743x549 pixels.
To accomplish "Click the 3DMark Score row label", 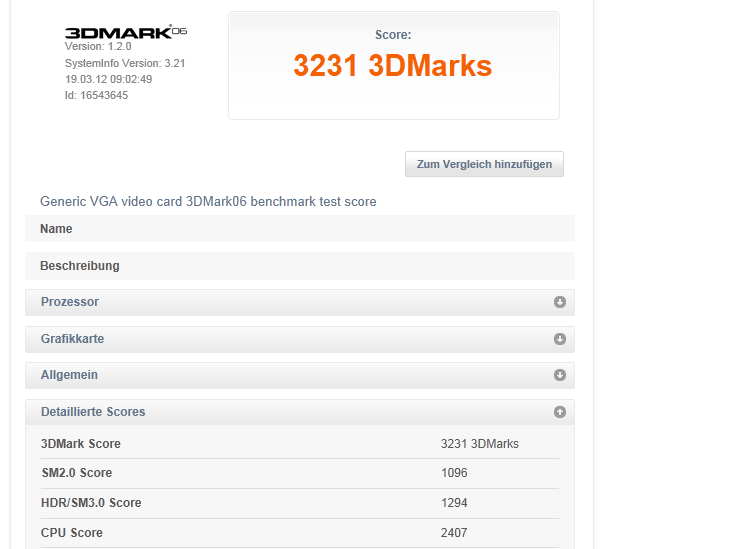I will (x=81, y=444).
